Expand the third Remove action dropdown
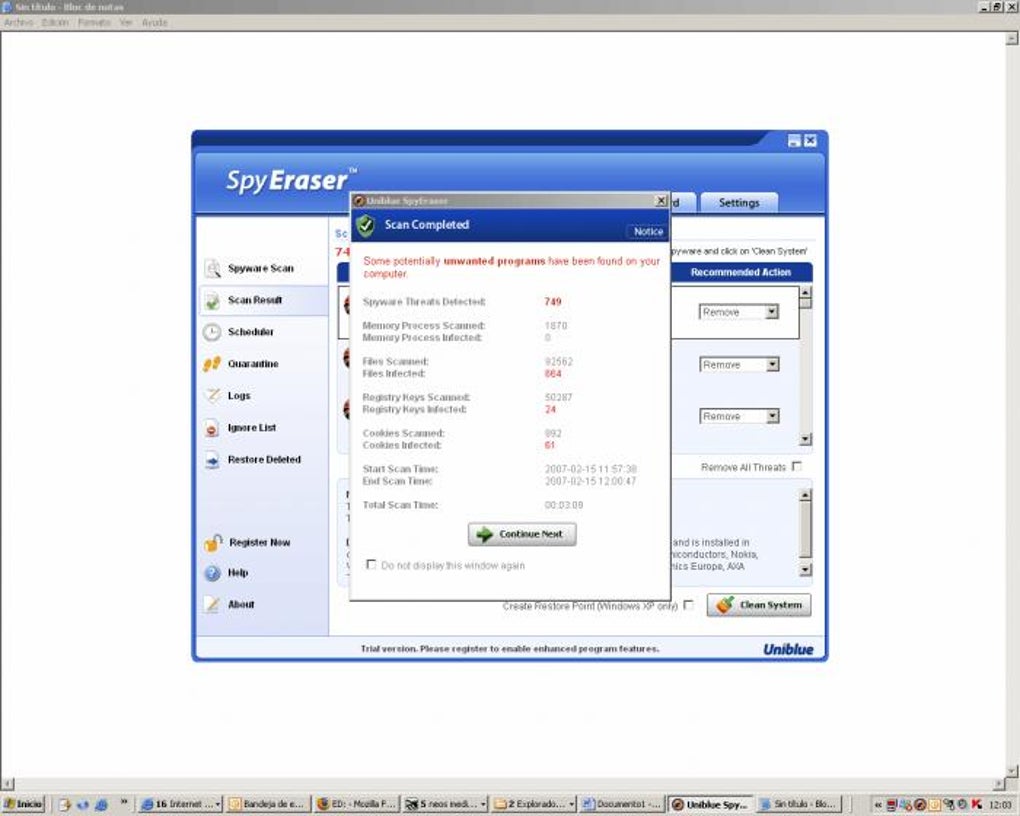 pyautogui.click(x=772, y=416)
